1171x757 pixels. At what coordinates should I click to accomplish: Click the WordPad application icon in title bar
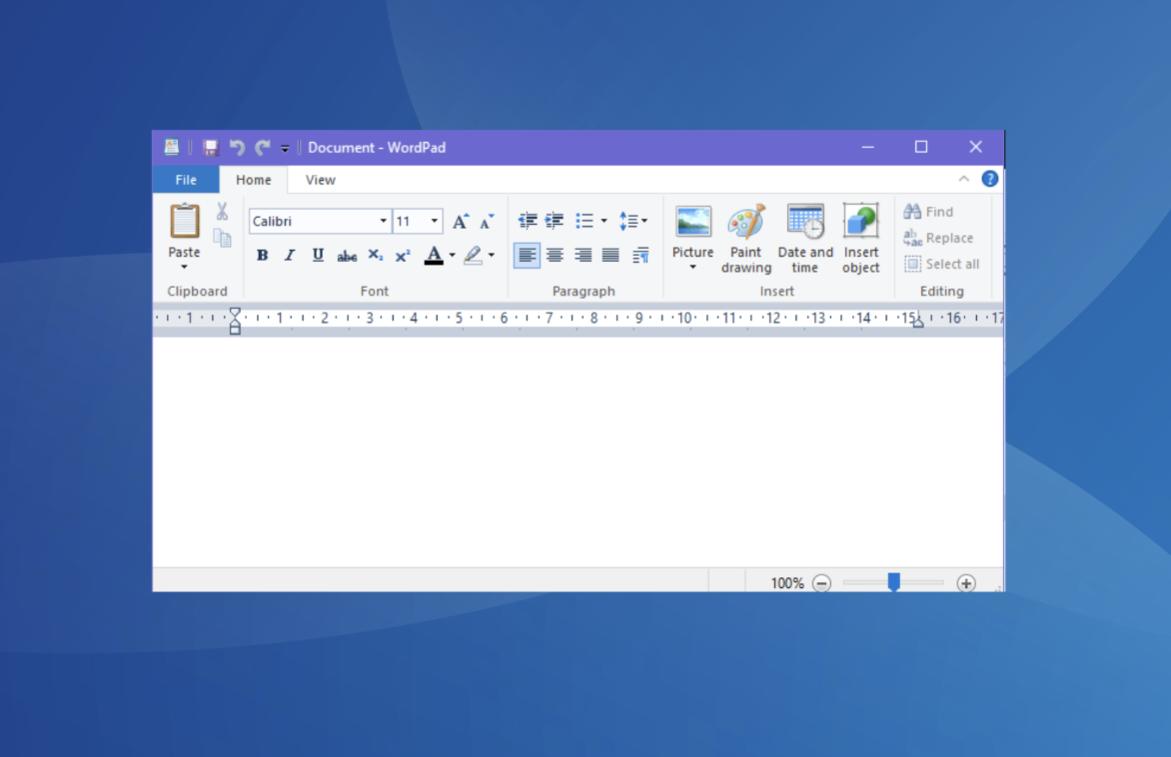172,147
